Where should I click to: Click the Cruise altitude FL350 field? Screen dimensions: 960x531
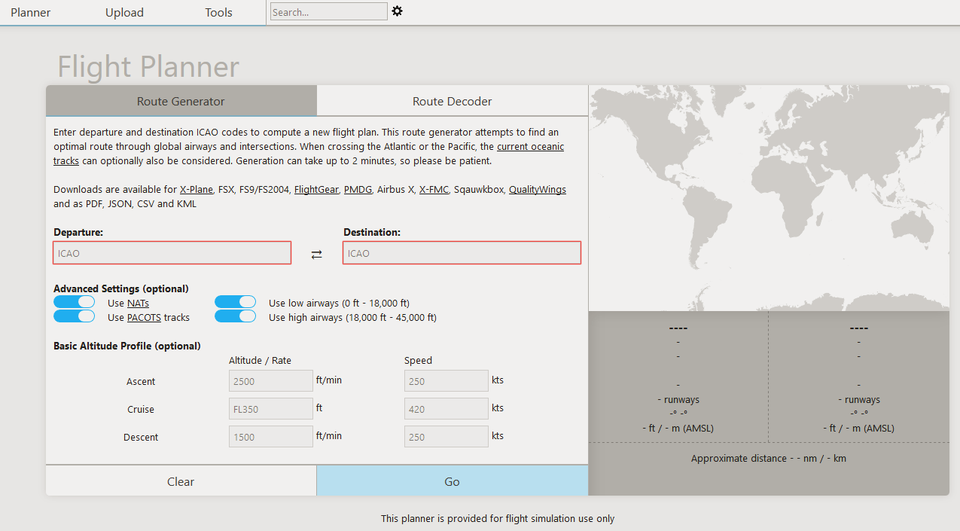[x=271, y=409]
